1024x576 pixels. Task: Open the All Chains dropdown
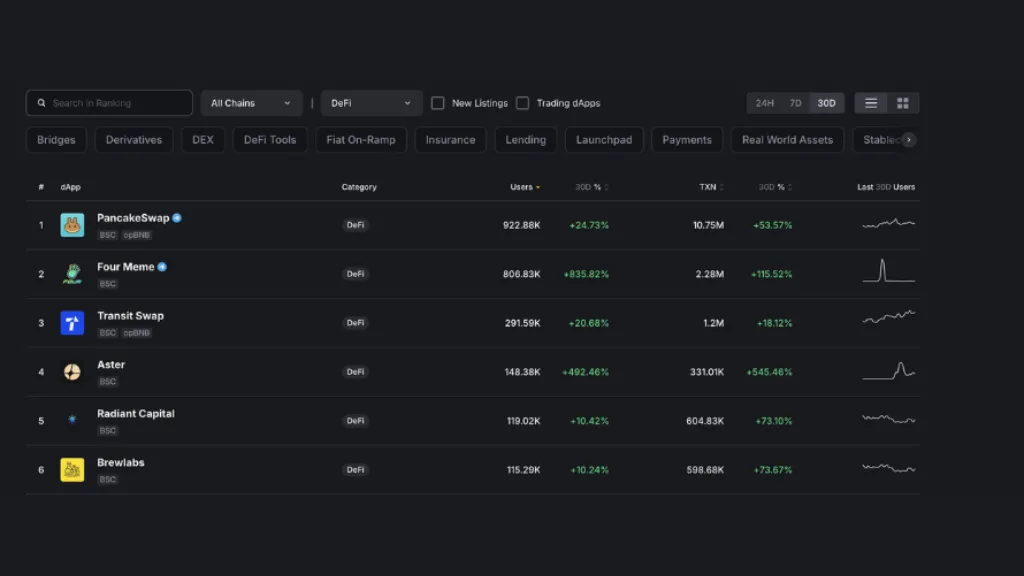(251, 103)
